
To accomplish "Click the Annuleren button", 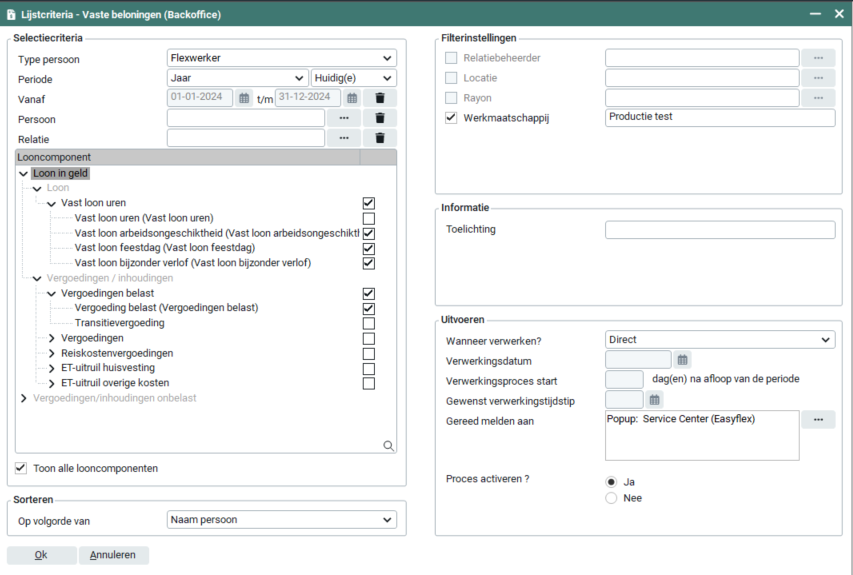I will click(115, 555).
